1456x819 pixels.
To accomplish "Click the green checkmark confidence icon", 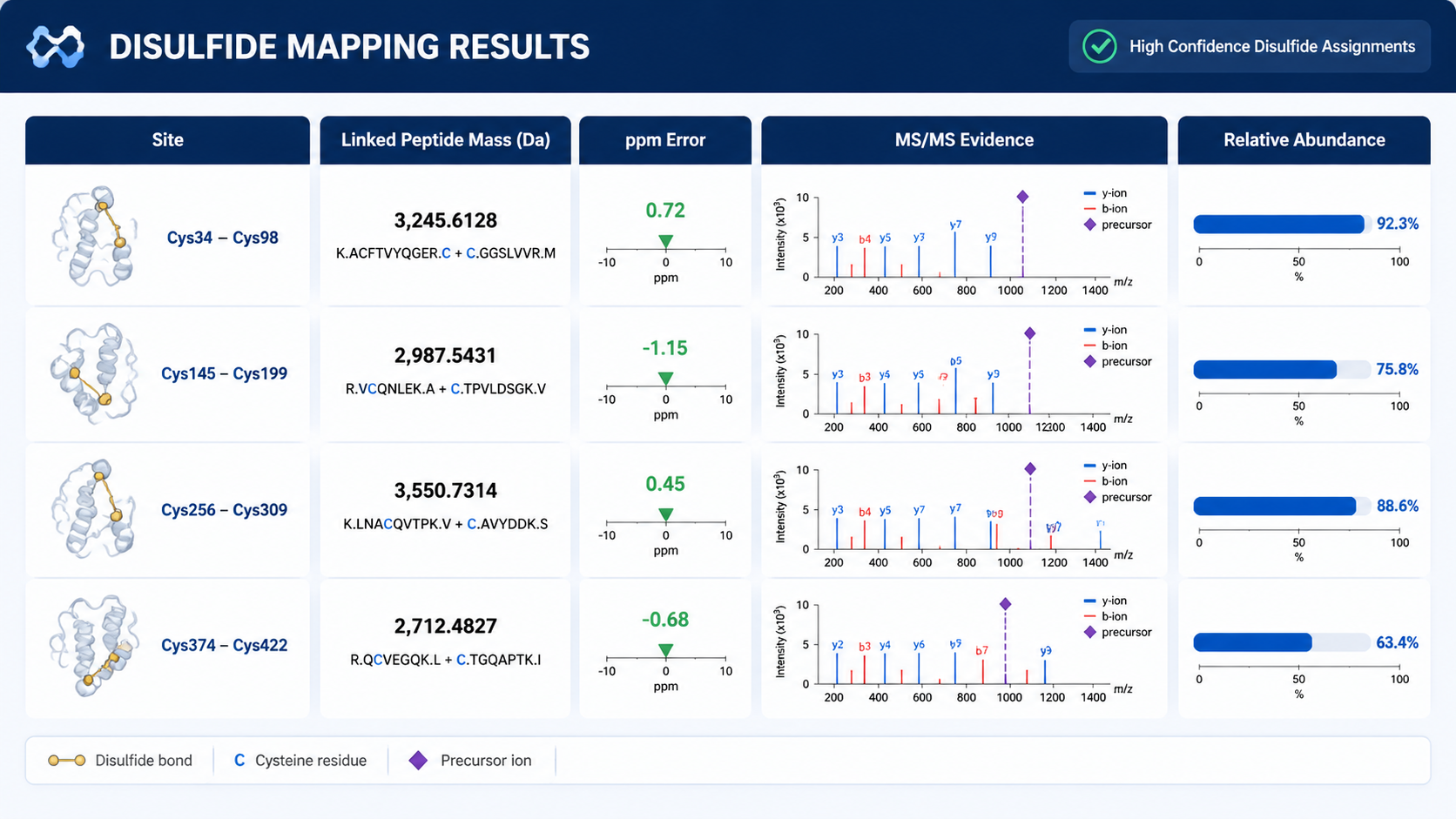I will (1099, 46).
